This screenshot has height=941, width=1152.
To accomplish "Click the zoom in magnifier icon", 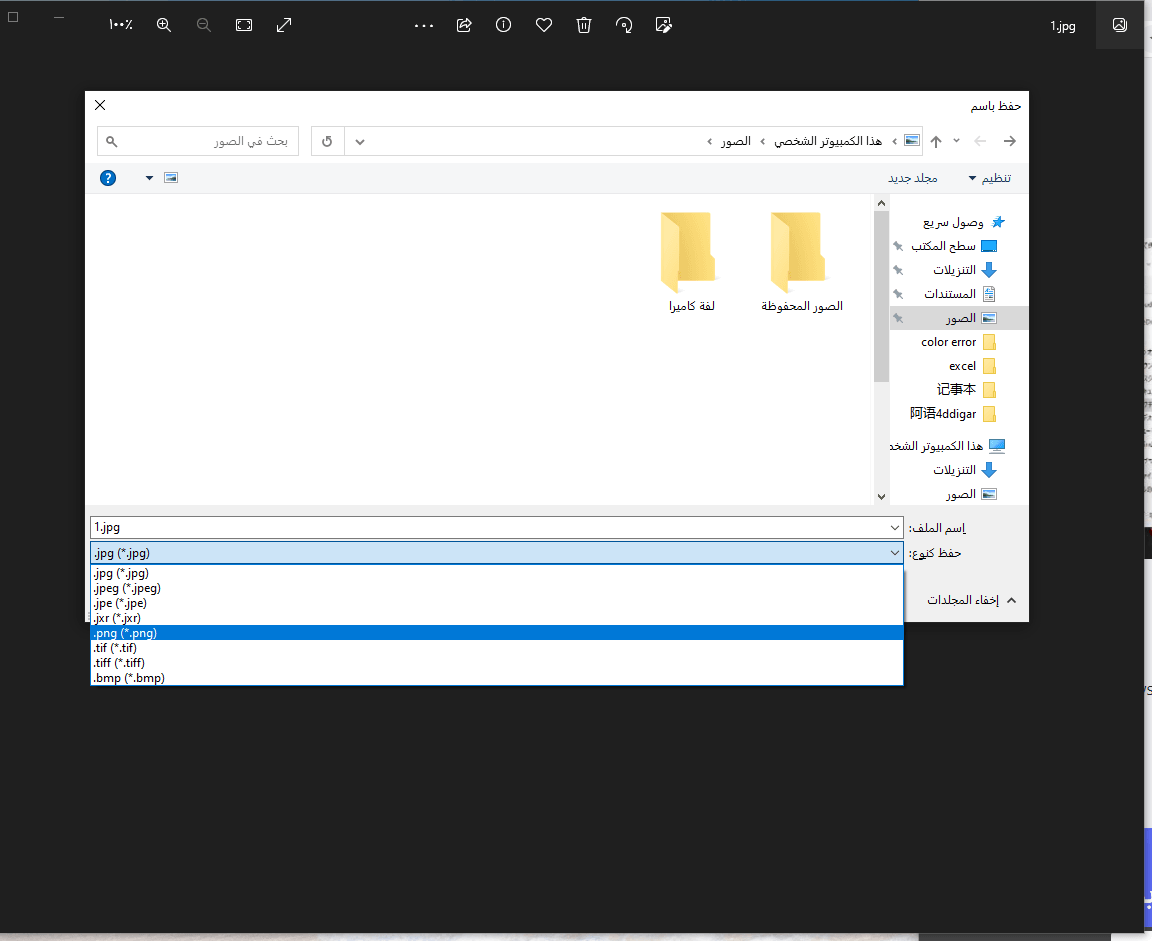I will click(x=164, y=25).
